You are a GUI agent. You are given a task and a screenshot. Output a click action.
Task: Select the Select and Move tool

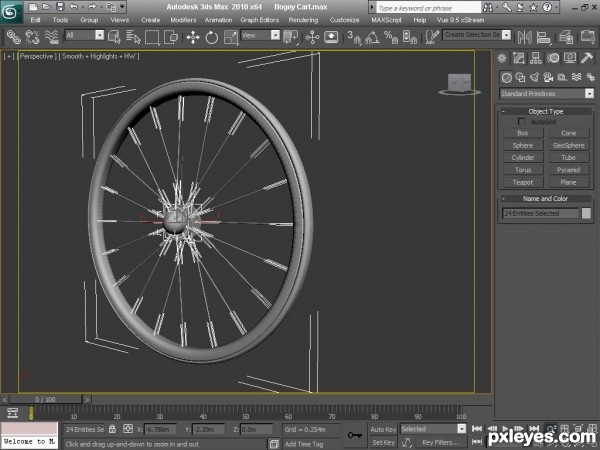[193, 37]
